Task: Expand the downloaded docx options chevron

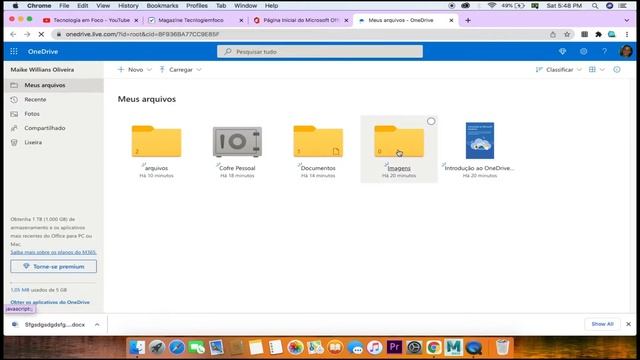Action: coord(97,324)
